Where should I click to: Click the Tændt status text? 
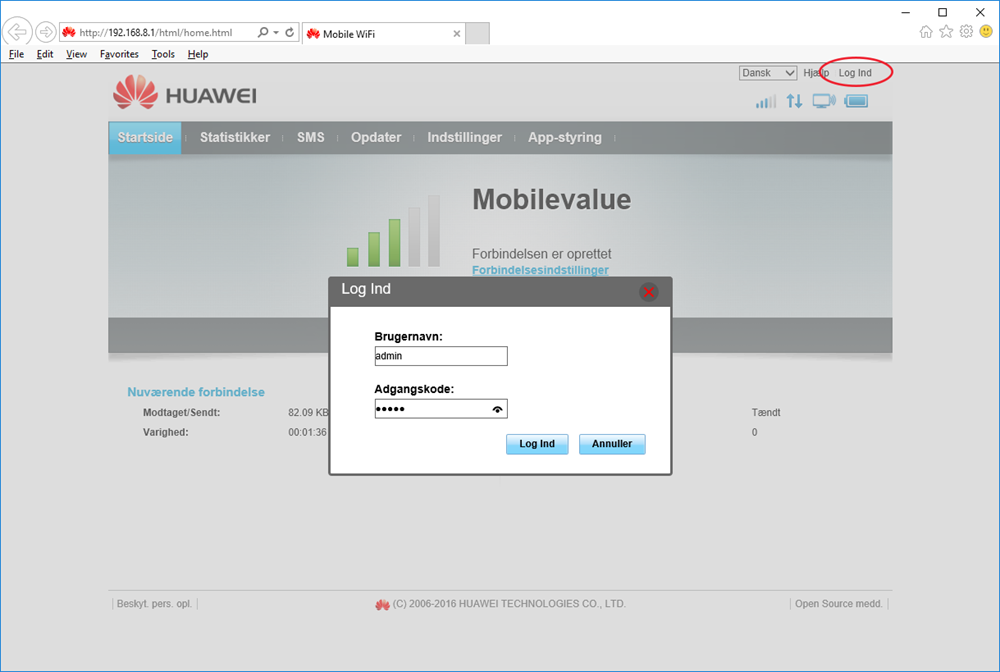pos(766,413)
